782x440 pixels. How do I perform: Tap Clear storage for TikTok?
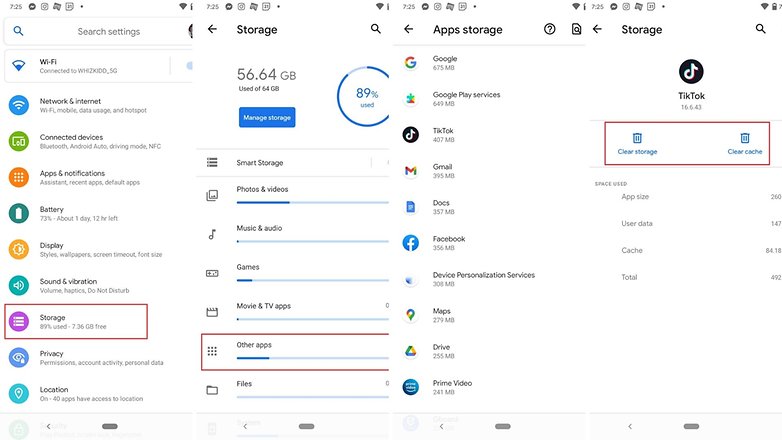coord(637,144)
